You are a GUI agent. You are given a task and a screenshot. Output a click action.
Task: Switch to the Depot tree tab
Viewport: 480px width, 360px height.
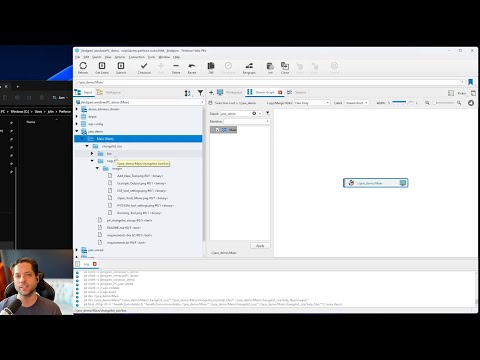point(84,92)
